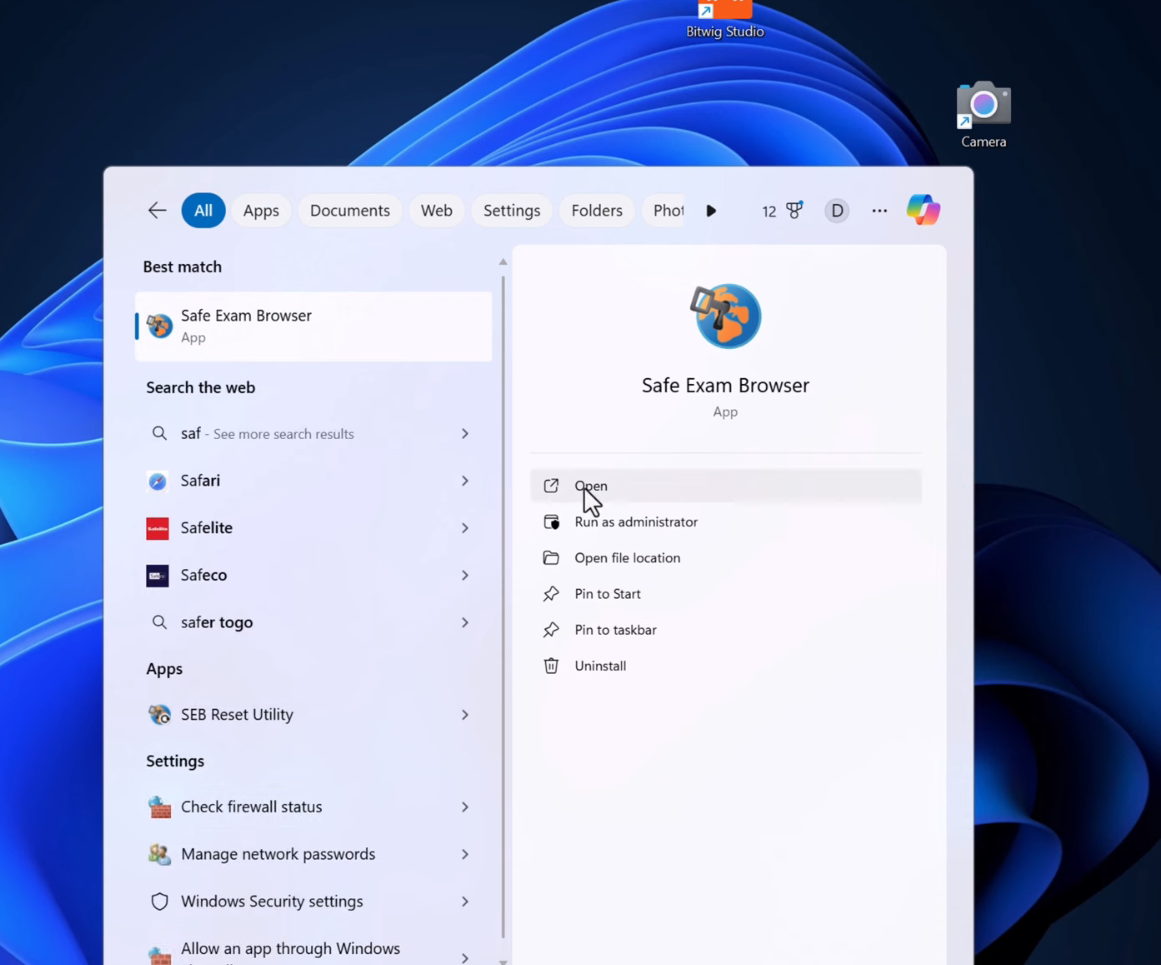Click the Pin to Start pin icon
Viewport: 1161px width, 965px height.
551,594
